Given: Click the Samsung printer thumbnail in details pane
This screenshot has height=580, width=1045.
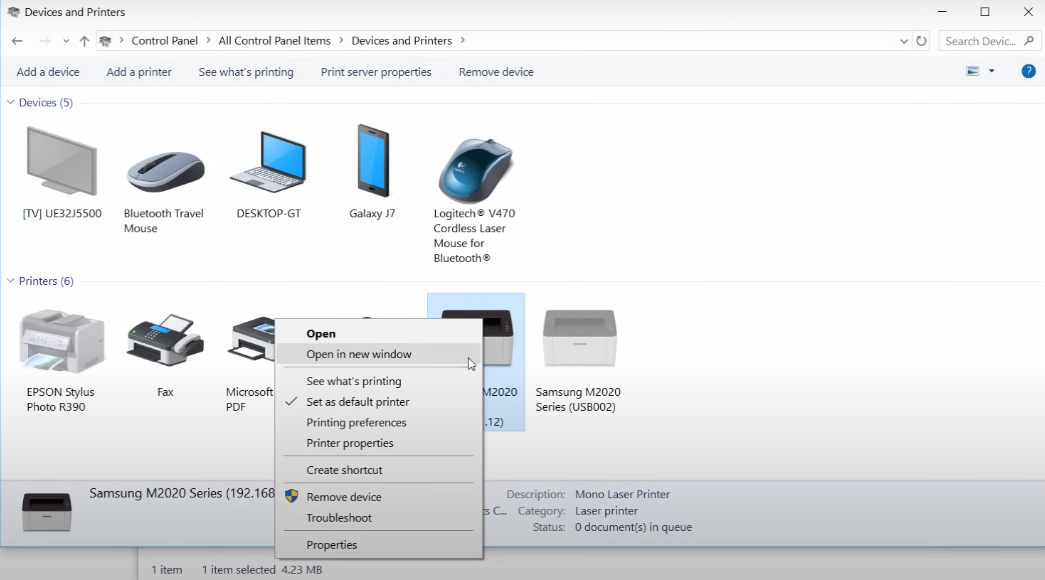Looking at the screenshot, I should click(47, 512).
